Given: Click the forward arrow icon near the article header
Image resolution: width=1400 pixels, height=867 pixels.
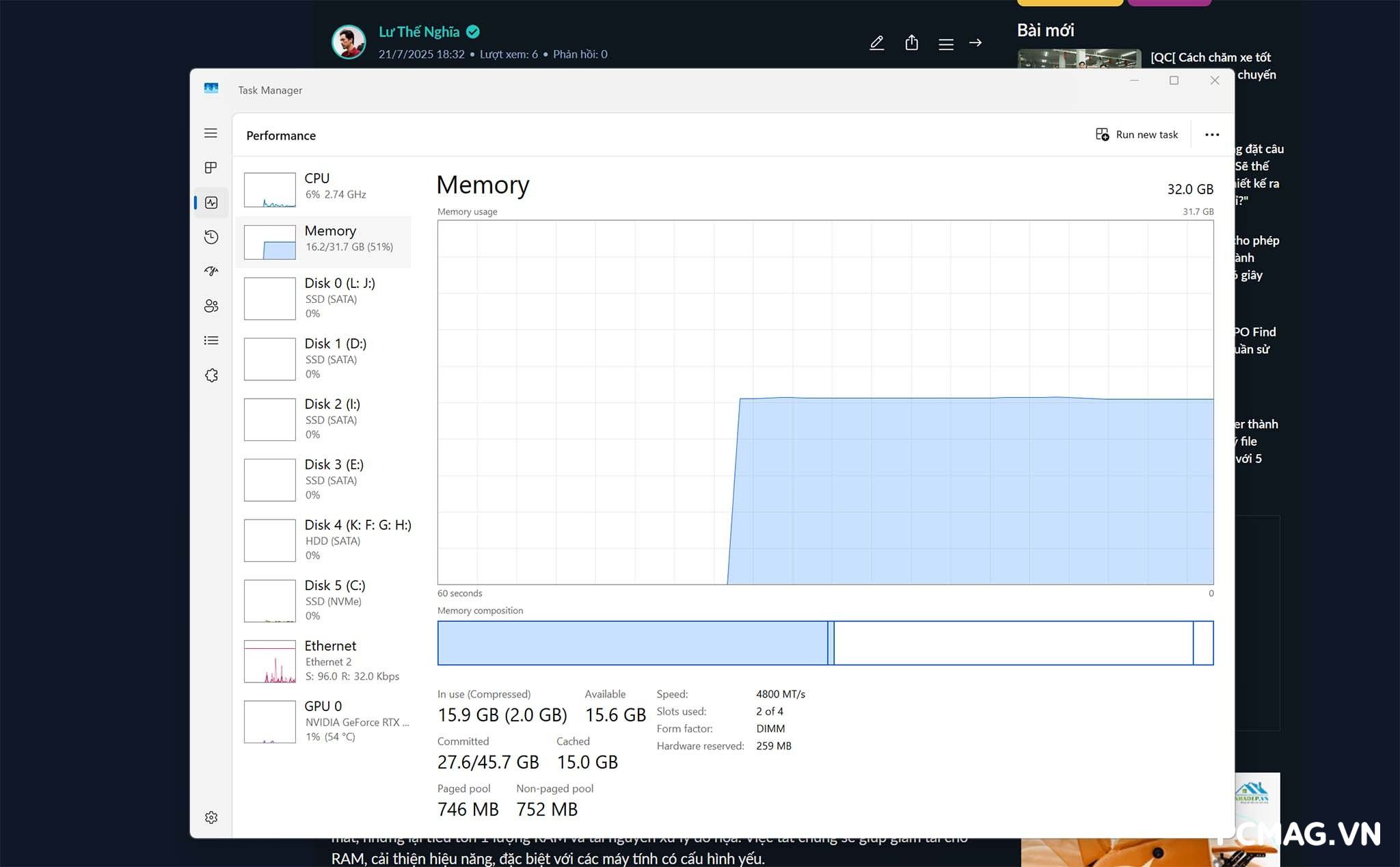Looking at the screenshot, I should click(x=975, y=42).
